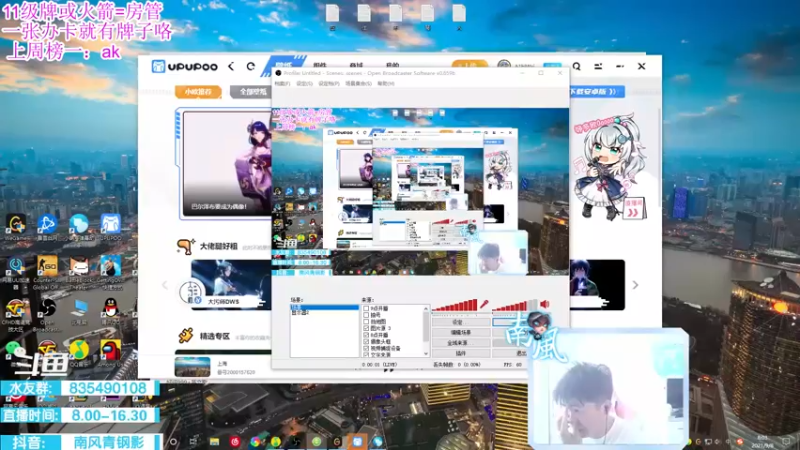Show next upupoo carousel item arrow
800x450 pixels.
coord(635,285)
